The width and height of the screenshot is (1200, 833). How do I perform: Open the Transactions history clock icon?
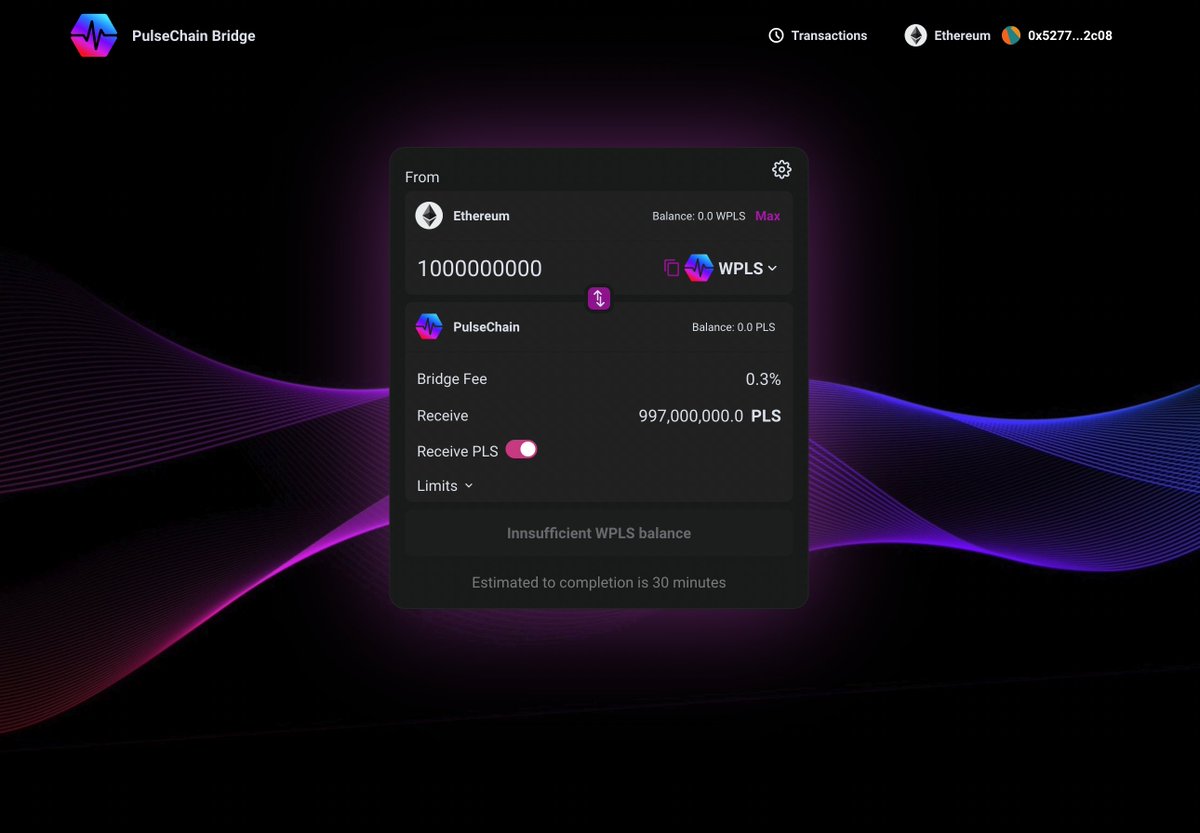click(776, 35)
